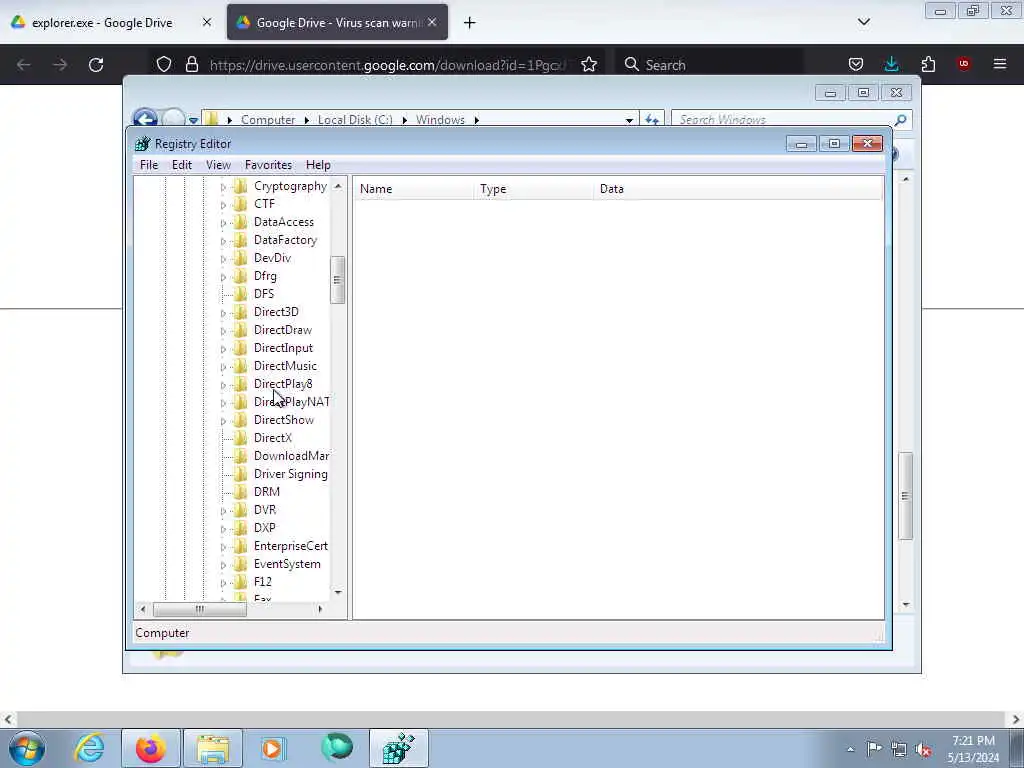This screenshot has height=768, width=1024.
Task: Open the uBlock Origin extension icon
Action: pos(963,64)
